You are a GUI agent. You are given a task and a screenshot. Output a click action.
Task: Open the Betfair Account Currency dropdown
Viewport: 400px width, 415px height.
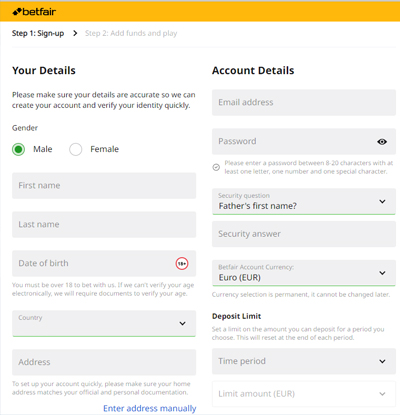click(304, 273)
